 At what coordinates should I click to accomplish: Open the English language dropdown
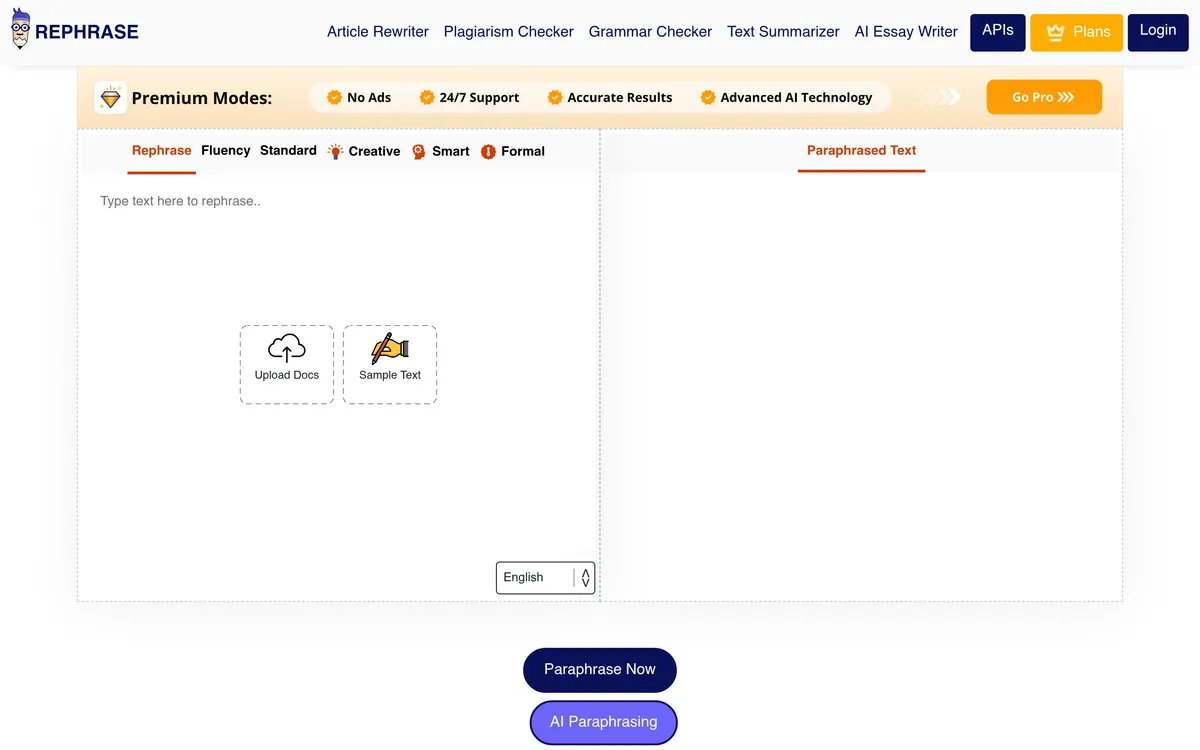click(x=536, y=577)
